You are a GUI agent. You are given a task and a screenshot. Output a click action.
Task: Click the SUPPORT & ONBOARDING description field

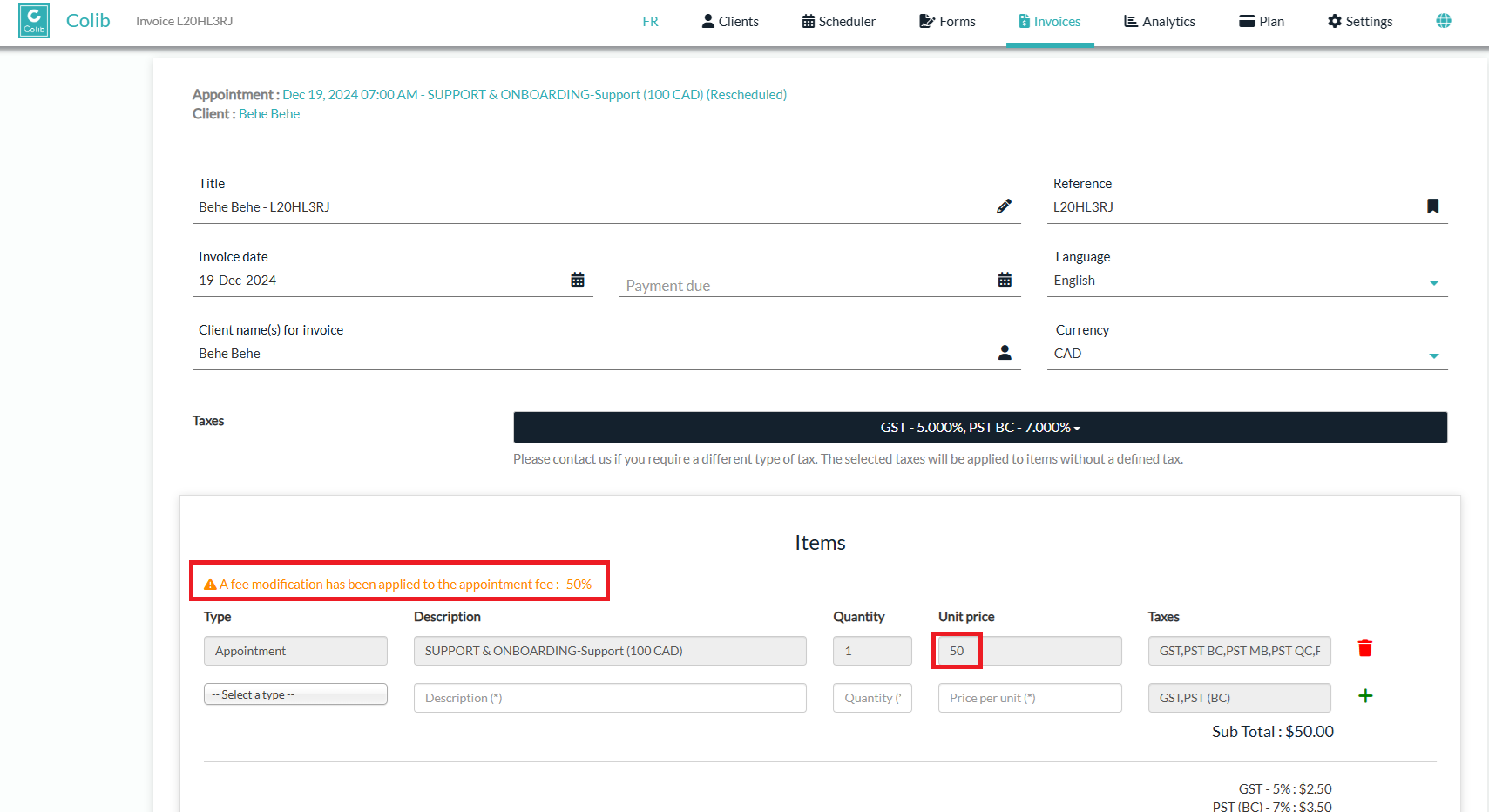(x=610, y=651)
